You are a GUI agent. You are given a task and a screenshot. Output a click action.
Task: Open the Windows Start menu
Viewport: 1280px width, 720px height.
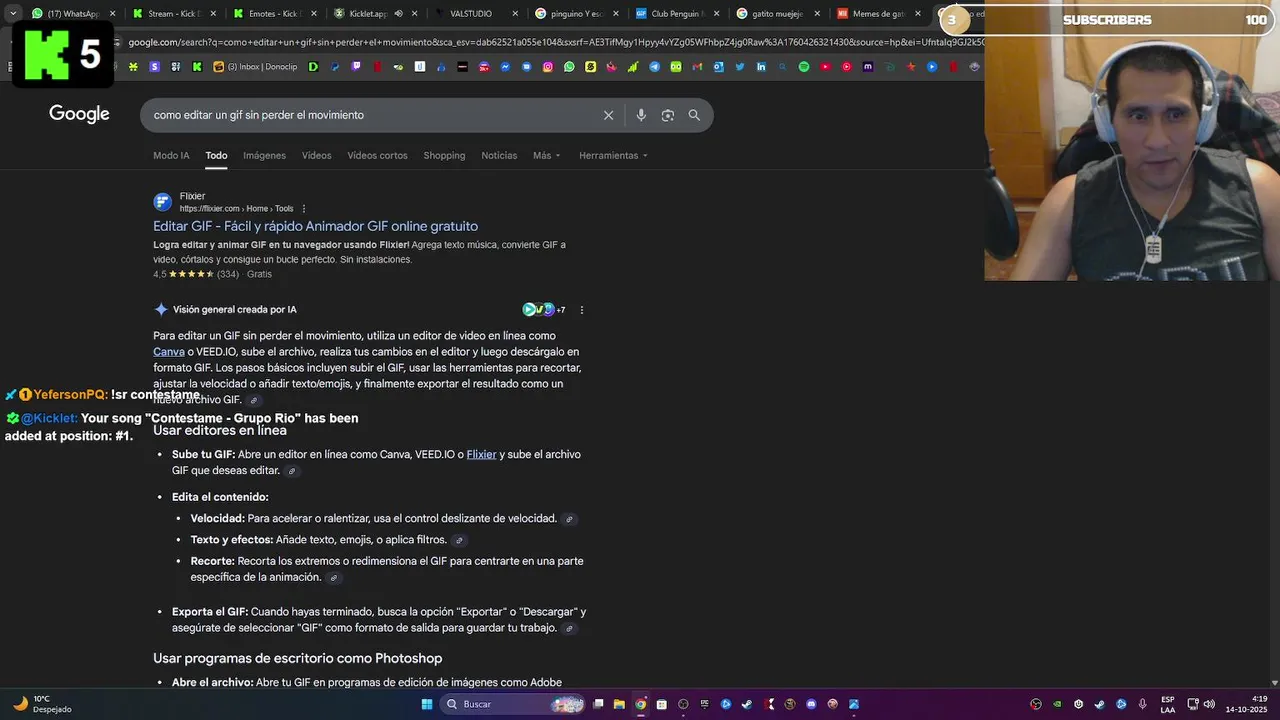tap(427, 704)
